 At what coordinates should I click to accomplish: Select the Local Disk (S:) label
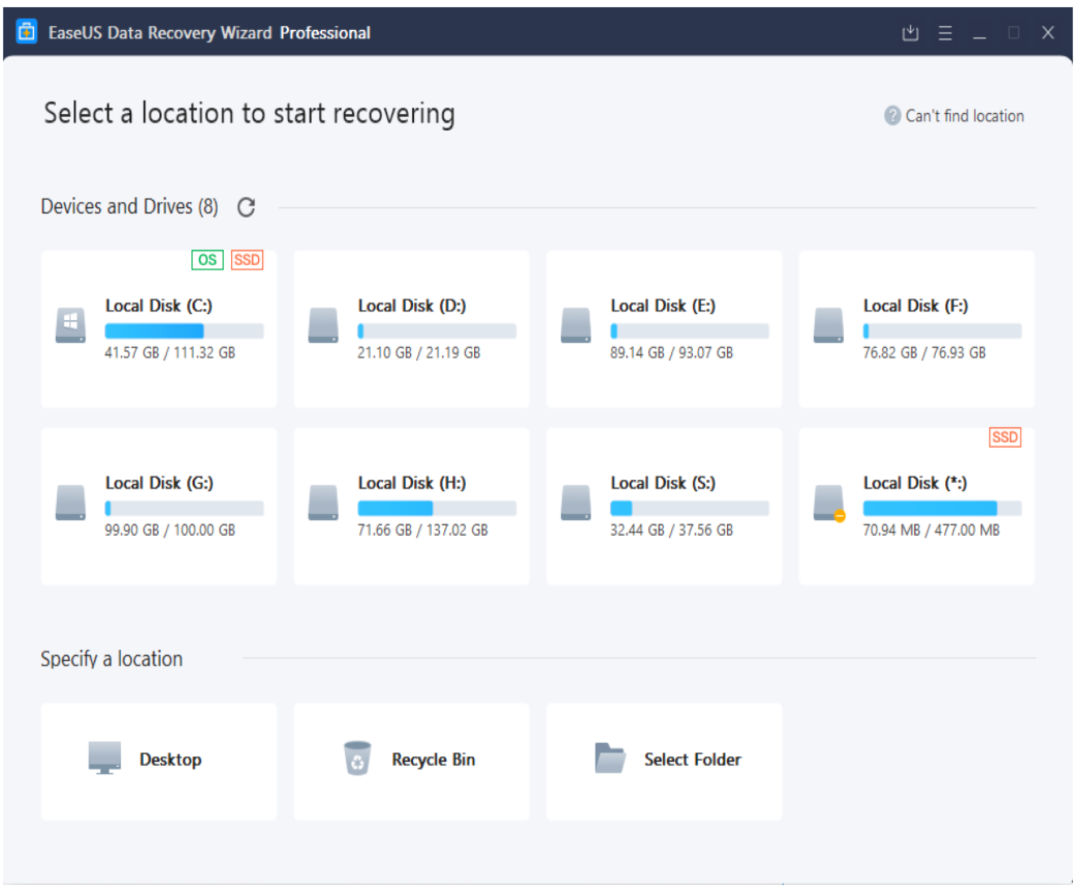tap(663, 483)
